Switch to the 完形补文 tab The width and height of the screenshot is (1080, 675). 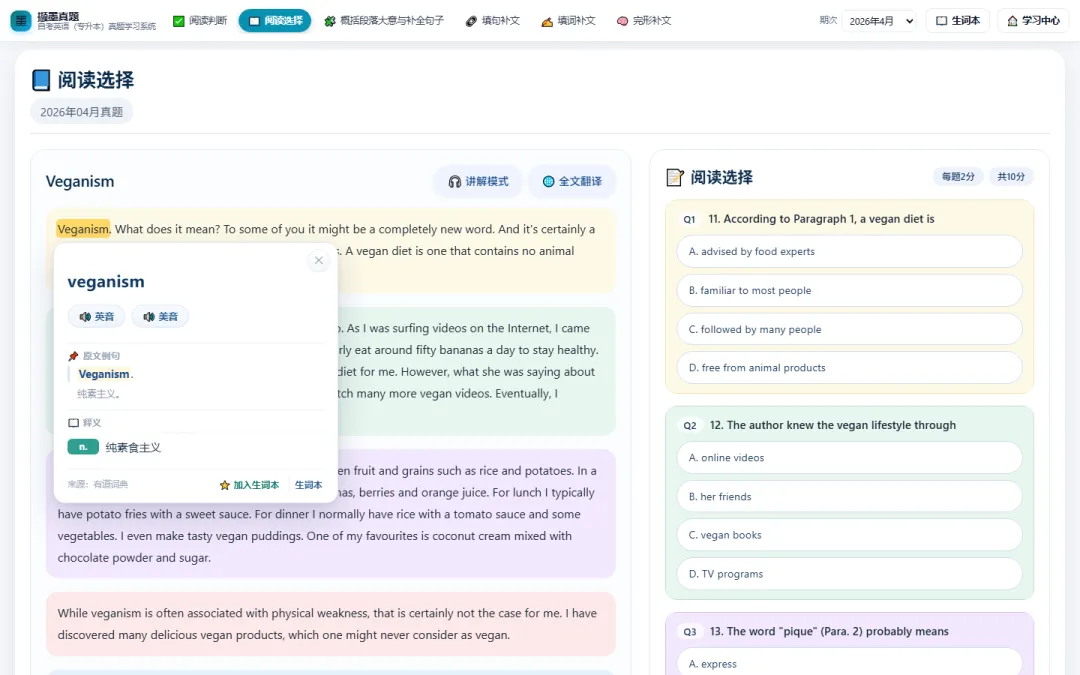point(644,21)
